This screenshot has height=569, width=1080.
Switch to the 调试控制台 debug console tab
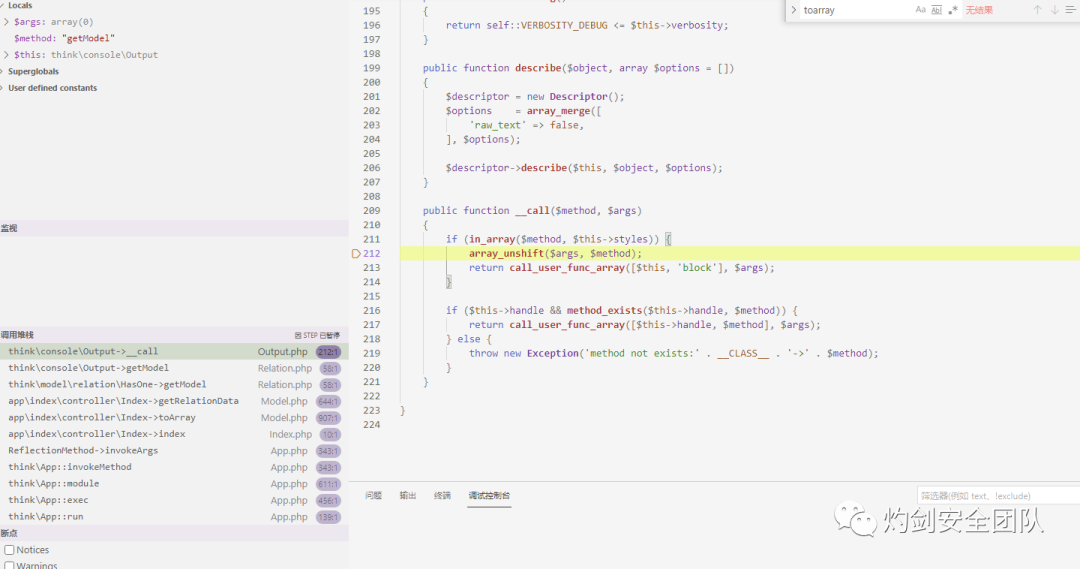click(x=489, y=495)
